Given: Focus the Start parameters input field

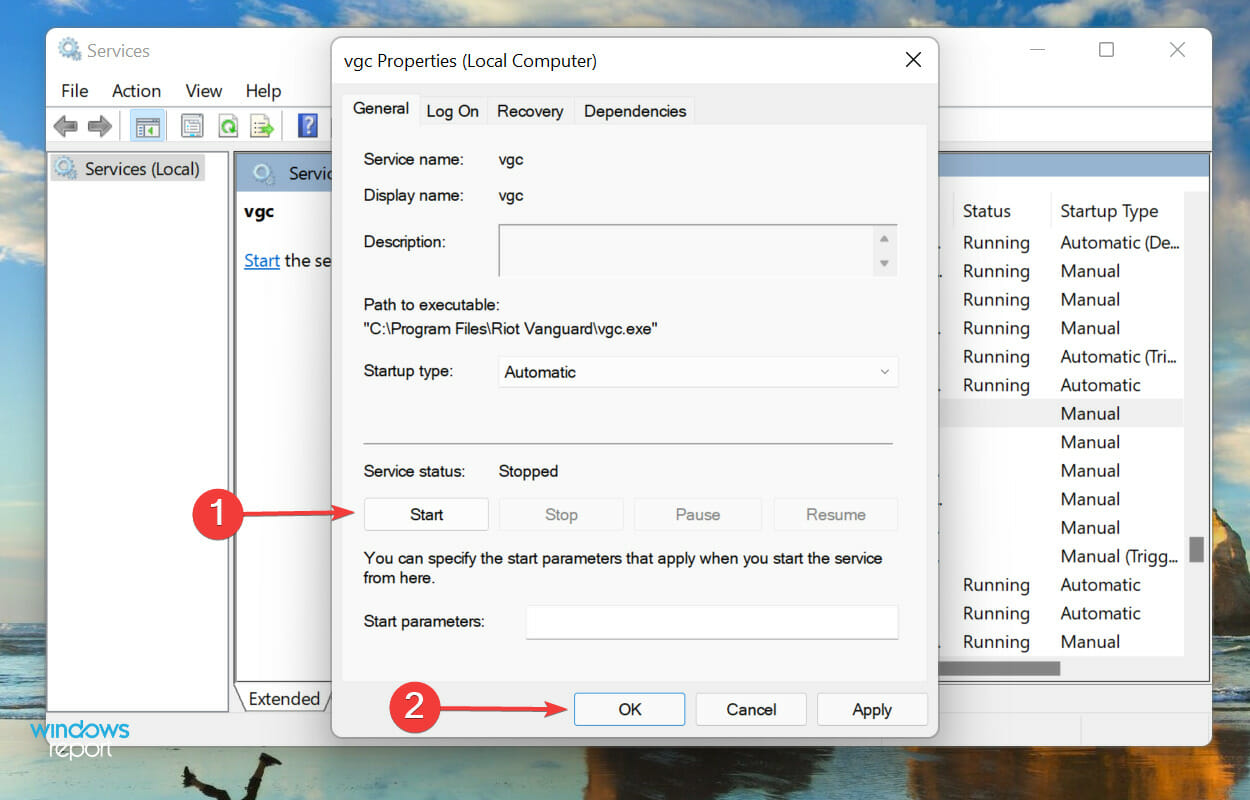Looking at the screenshot, I should point(712,622).
